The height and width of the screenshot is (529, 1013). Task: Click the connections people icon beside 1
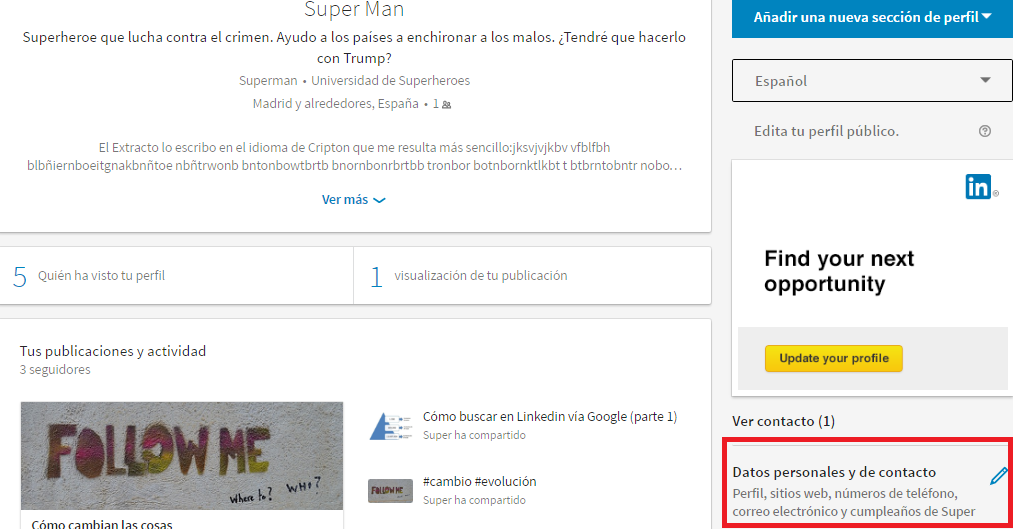pyautogui.click(x=446, y=105)
